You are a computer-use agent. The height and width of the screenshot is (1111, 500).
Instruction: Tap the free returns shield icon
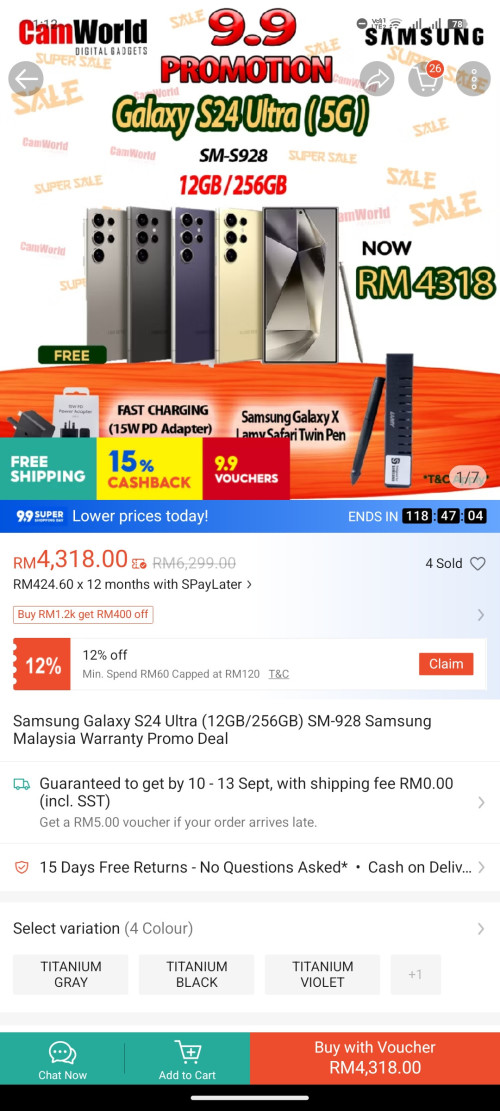22,867
